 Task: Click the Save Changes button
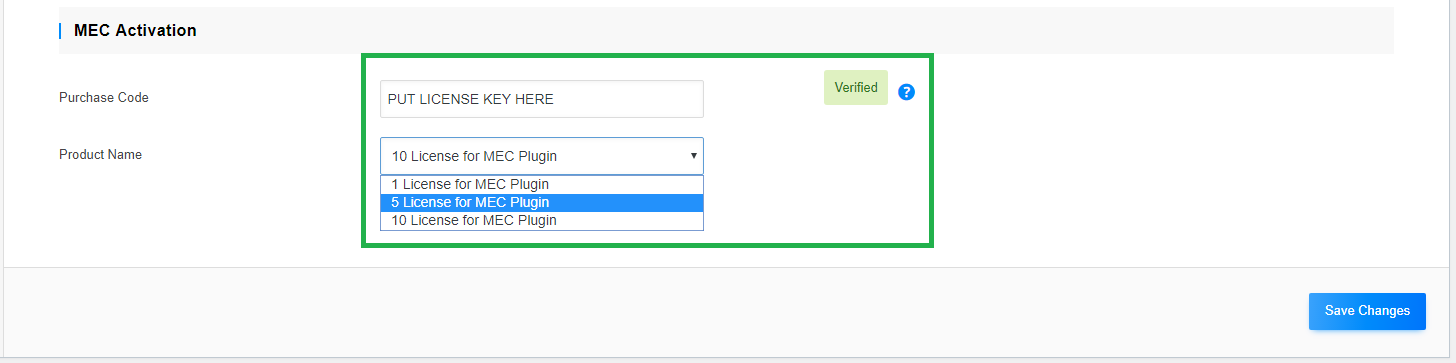[1367, 311]
